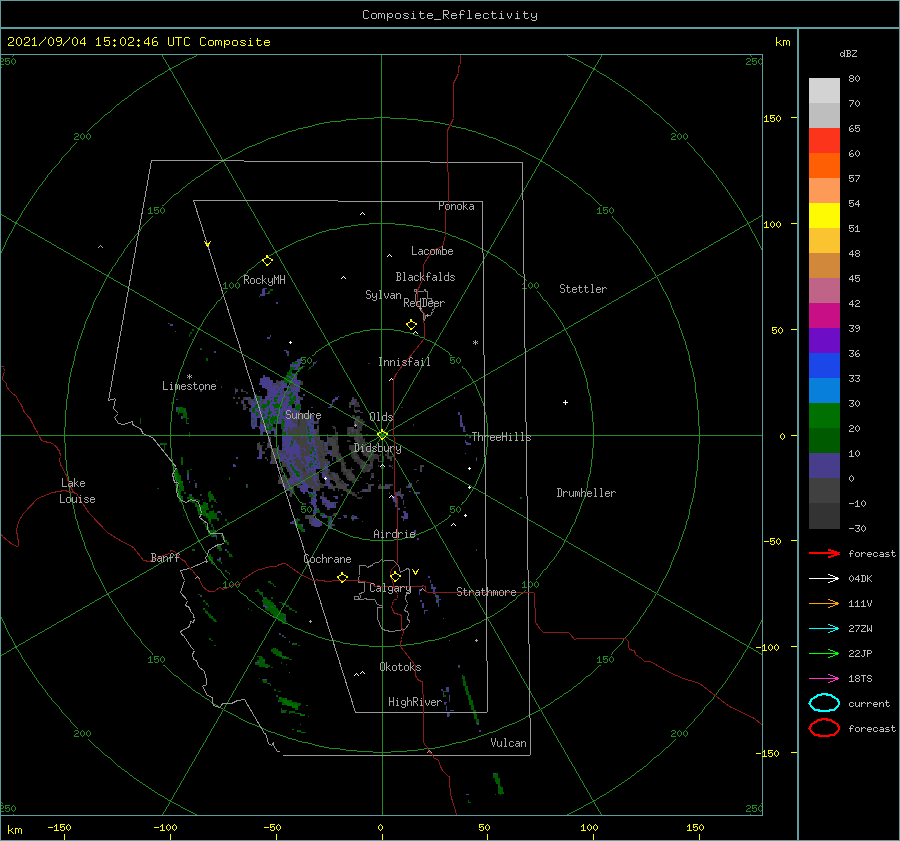900x841 pixels.
Task: Click the Sylvan label
Action: tap(383, 295)
